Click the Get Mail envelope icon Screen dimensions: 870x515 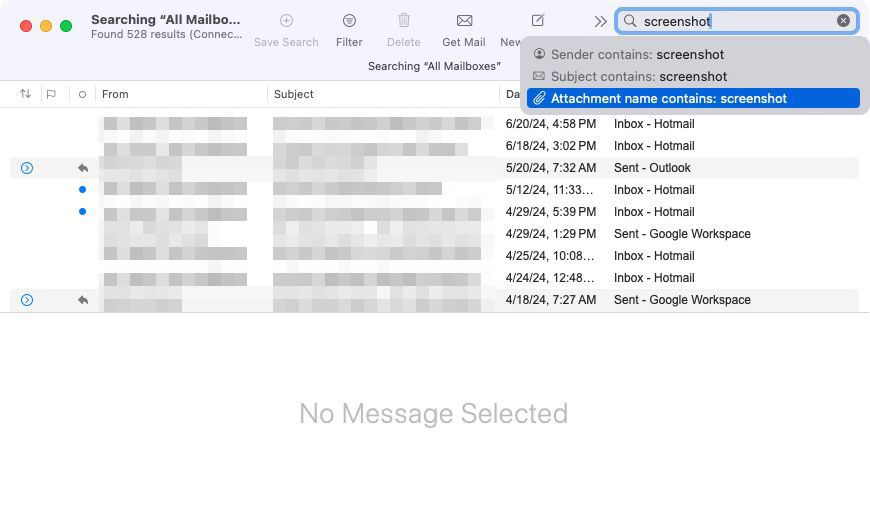tap(464, 21)
